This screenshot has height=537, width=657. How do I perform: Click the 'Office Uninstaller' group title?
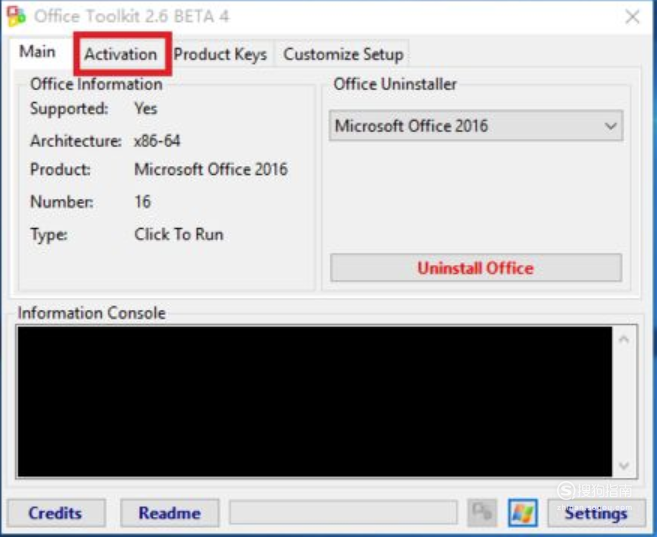395,84
